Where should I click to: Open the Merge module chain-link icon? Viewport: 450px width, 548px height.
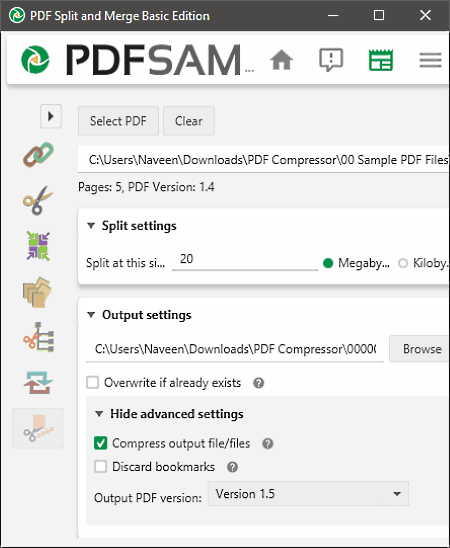tap(38, 154)
